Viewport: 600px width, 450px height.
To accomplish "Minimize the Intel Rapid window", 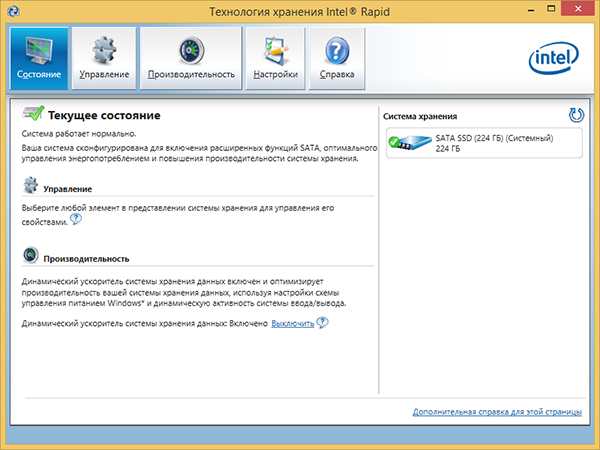I will pyautogui.click(x=531, y=10).
